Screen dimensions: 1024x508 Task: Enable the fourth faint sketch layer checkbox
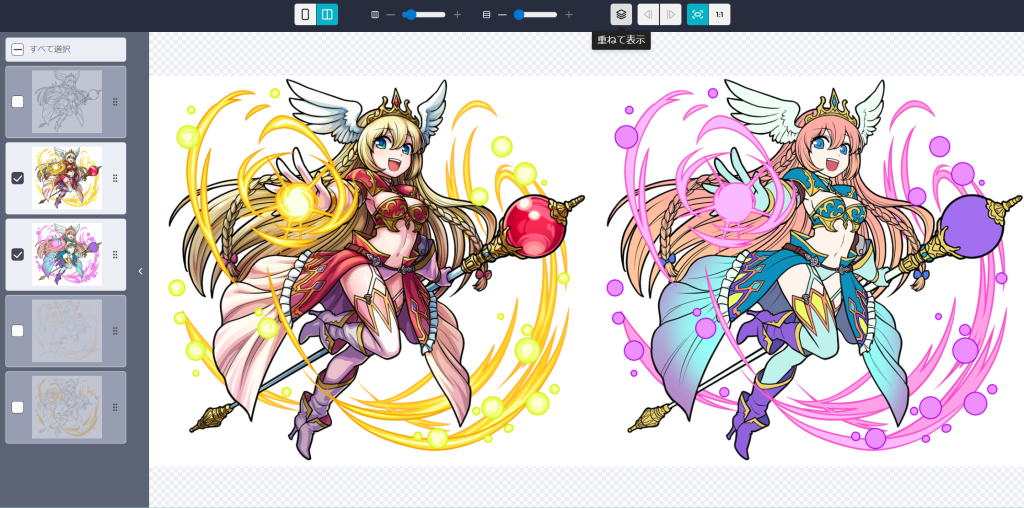pos(17,331)
